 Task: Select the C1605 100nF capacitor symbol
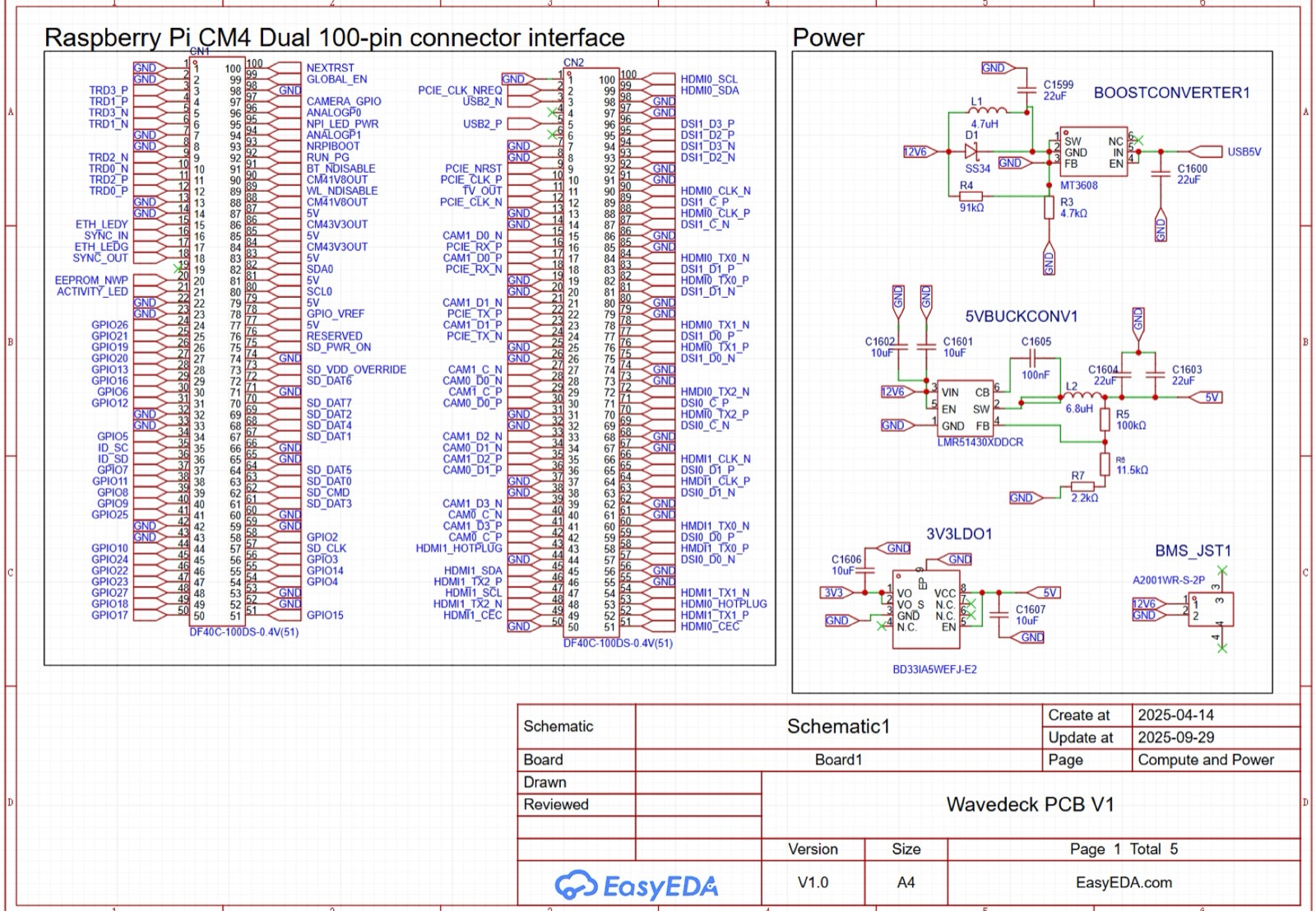[x=1033, y=358]
